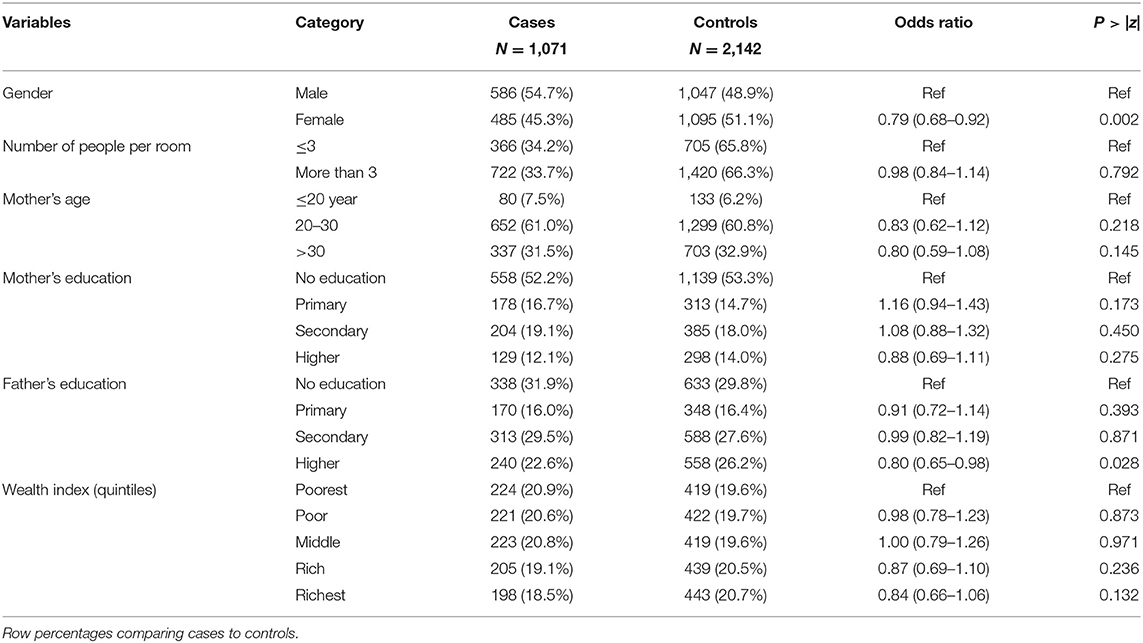Select the N = 2,142 controls subheader
The image size is (1143, 643).
point(725,49)
